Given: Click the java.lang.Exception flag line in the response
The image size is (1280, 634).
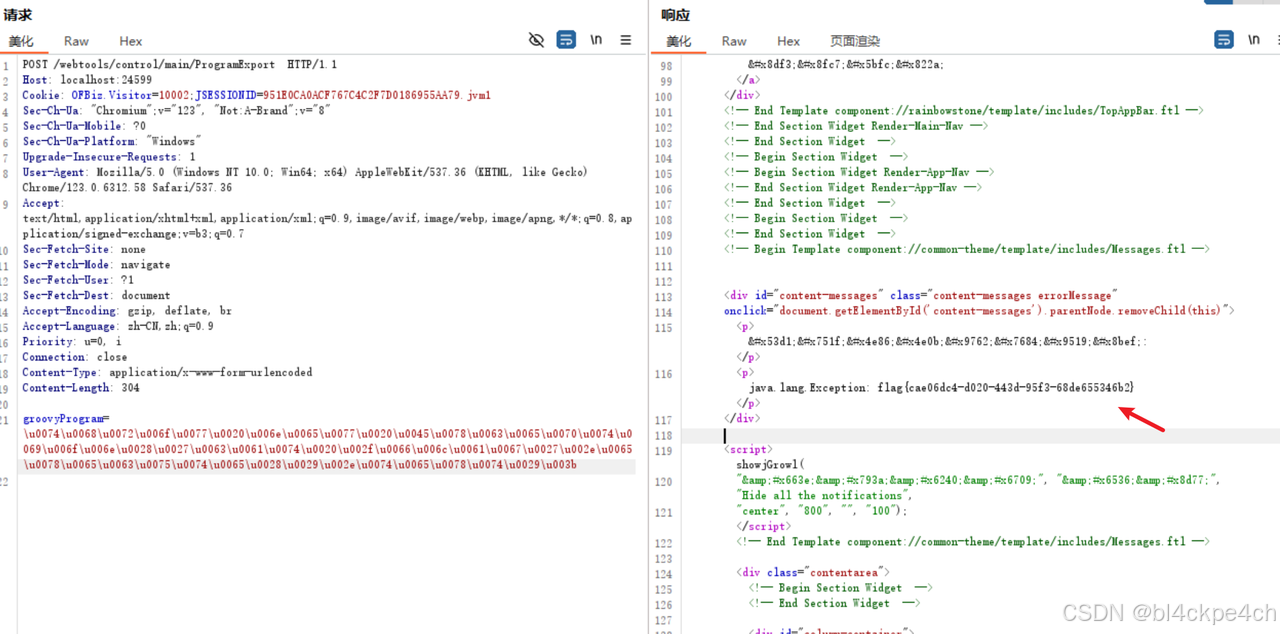Looking at the screenshot, I should [942, 387].
